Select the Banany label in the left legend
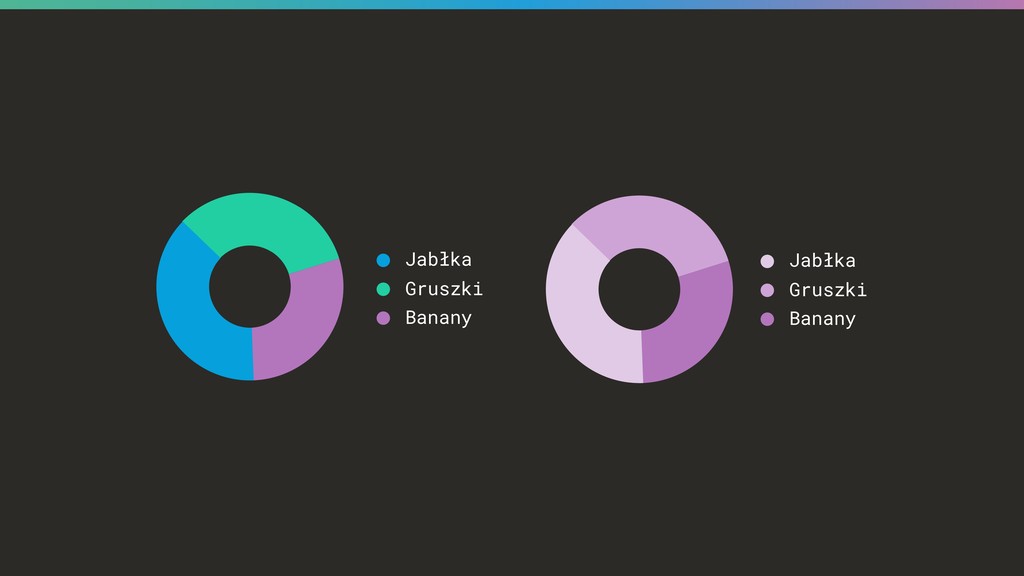 [438, 318]
